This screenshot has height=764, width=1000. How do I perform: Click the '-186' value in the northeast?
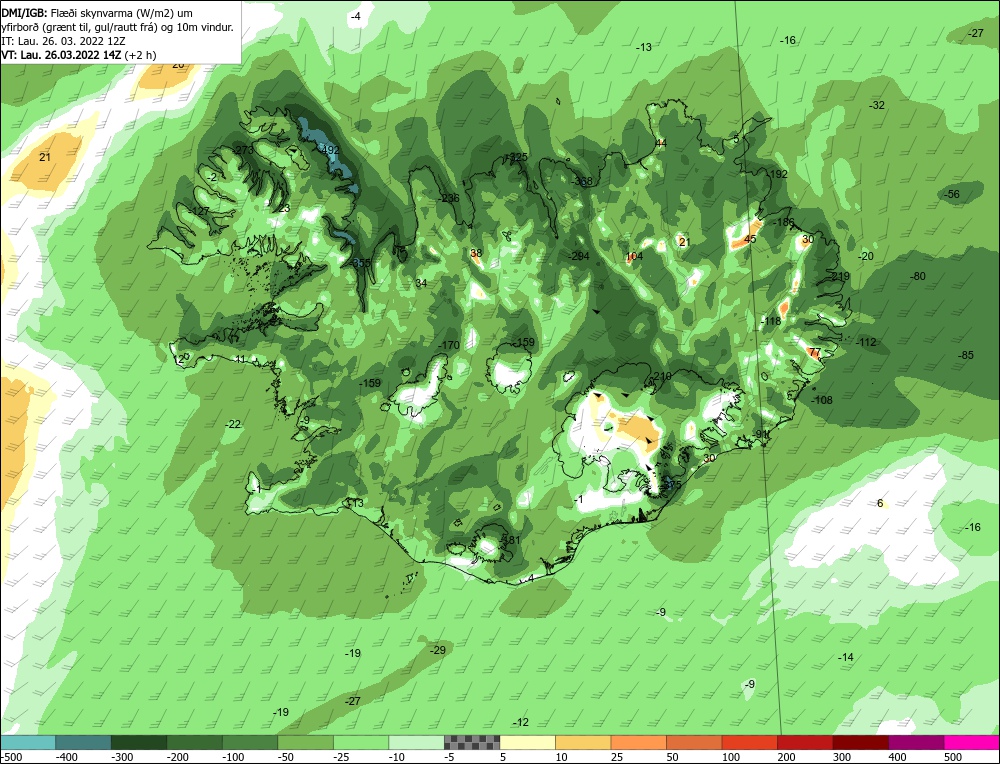pos(784,223)
